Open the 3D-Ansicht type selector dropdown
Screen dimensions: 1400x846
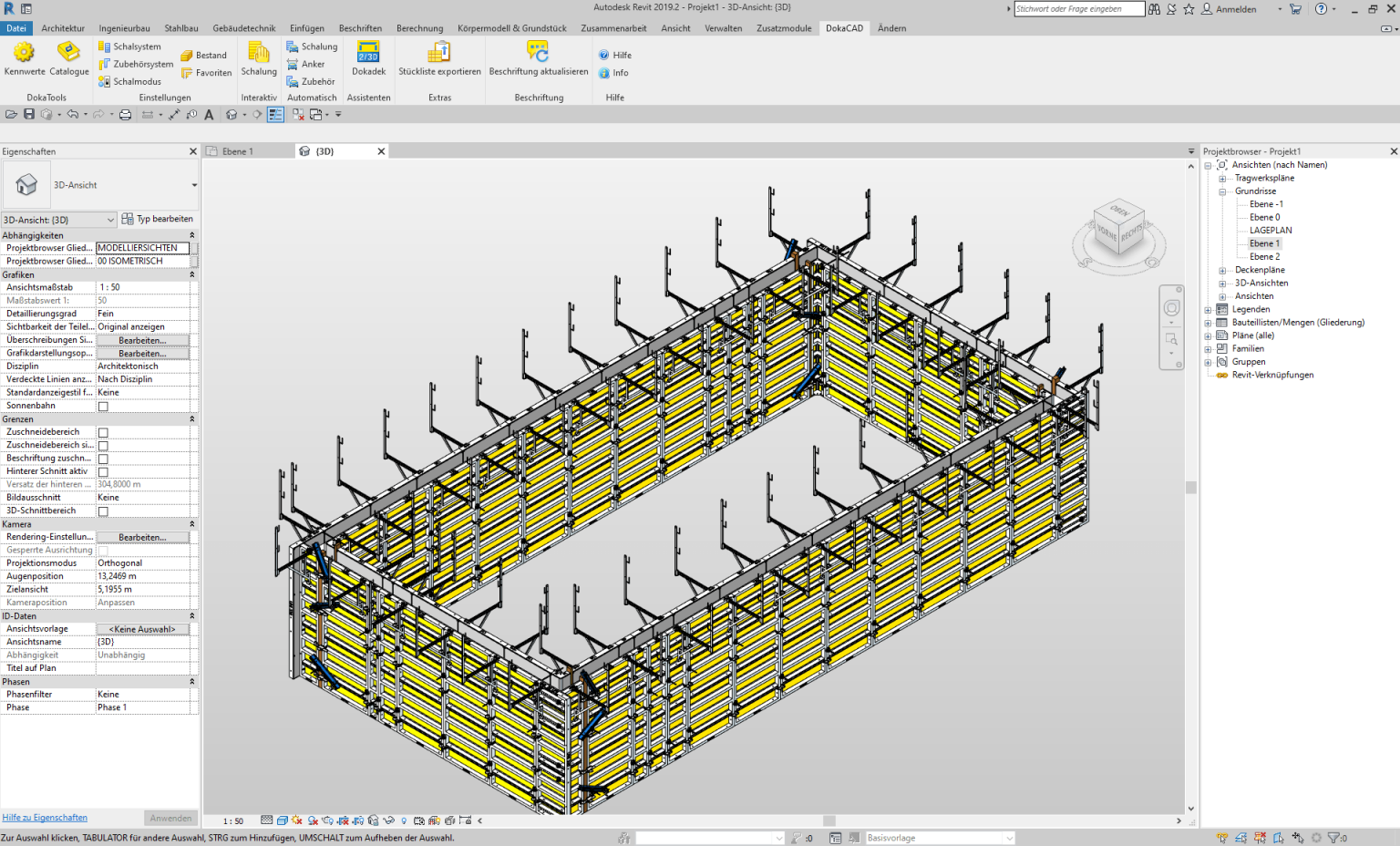click(194, 185)
